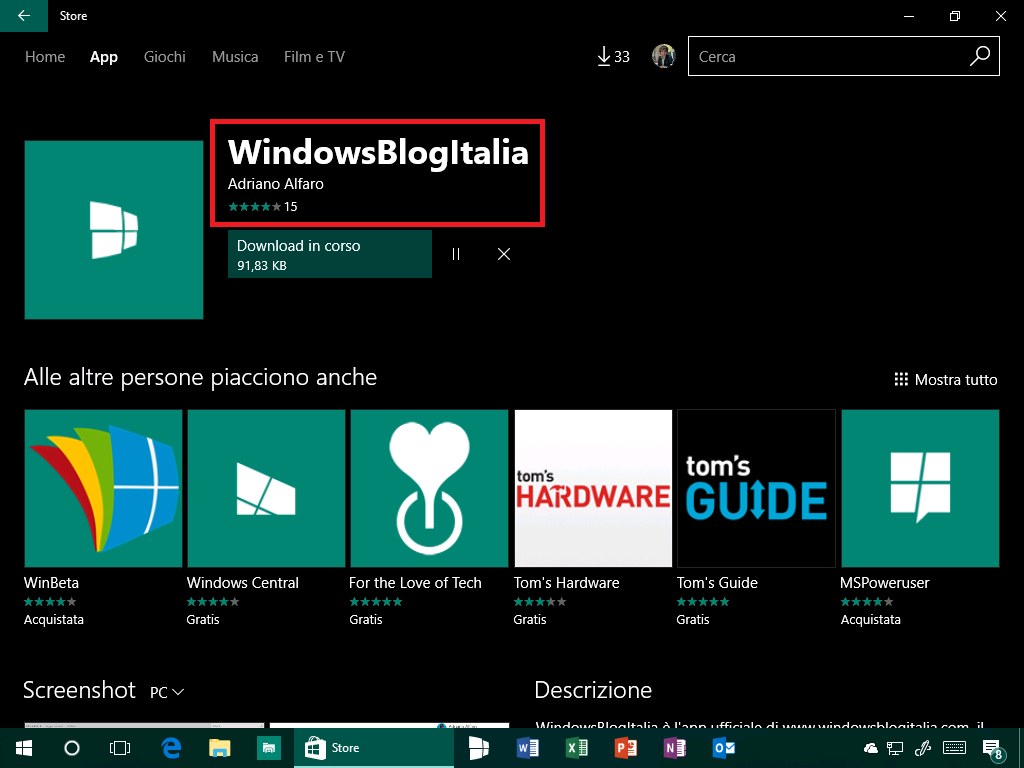Launch PowerPoint from the taskbar
1024x768 pixels.
point(625,748)
